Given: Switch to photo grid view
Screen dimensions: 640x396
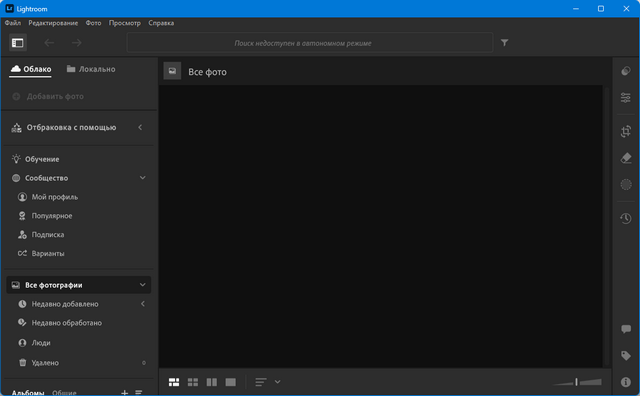Looking at the screenshot, I should (174, 382).
